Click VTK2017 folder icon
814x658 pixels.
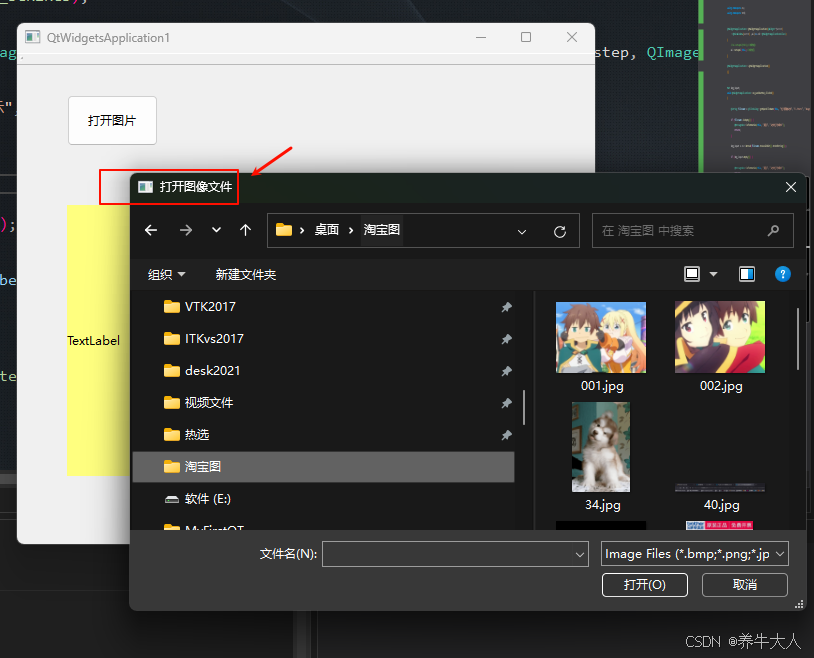[171, 307]
